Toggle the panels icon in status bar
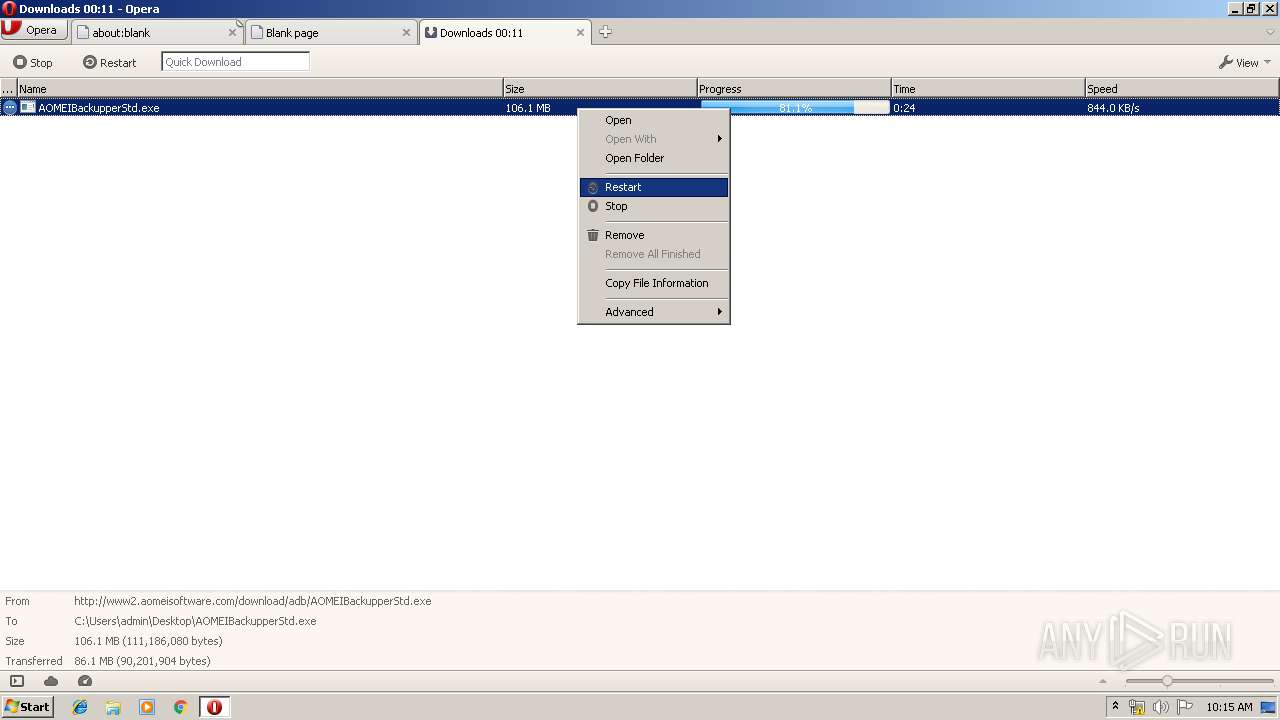Screen dimensions: 1280x720 (17, 681)
